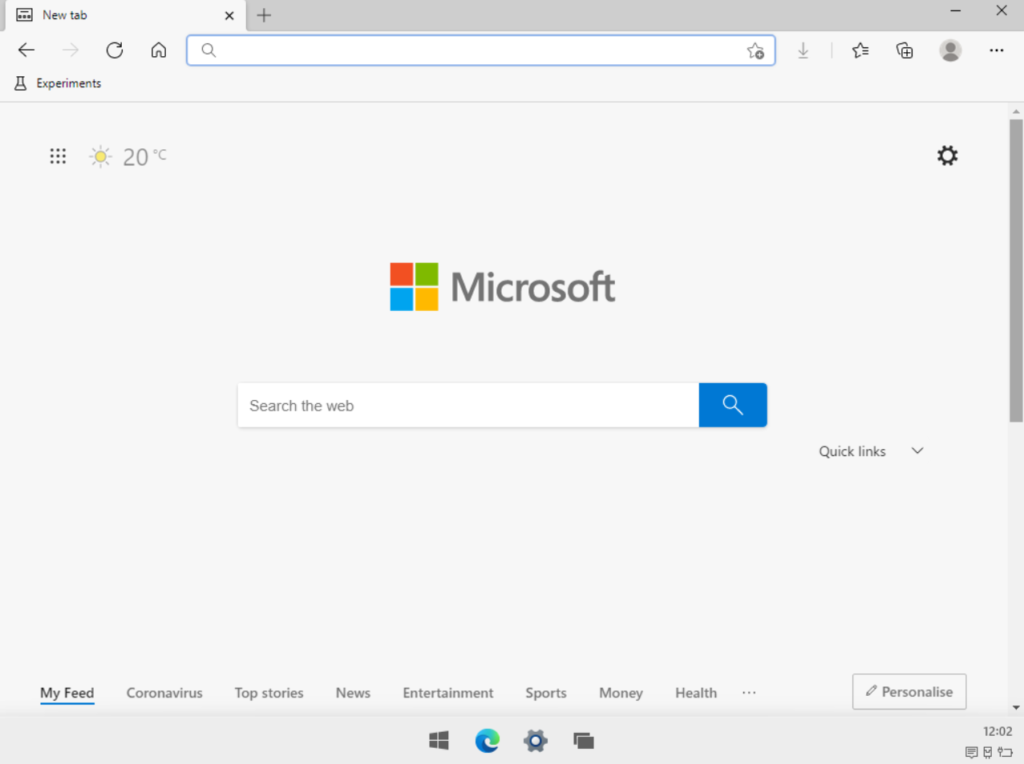This screenshot has width=1024, height=764.
Task: Open the app launcher grid
Action: [x=57, y=156]
